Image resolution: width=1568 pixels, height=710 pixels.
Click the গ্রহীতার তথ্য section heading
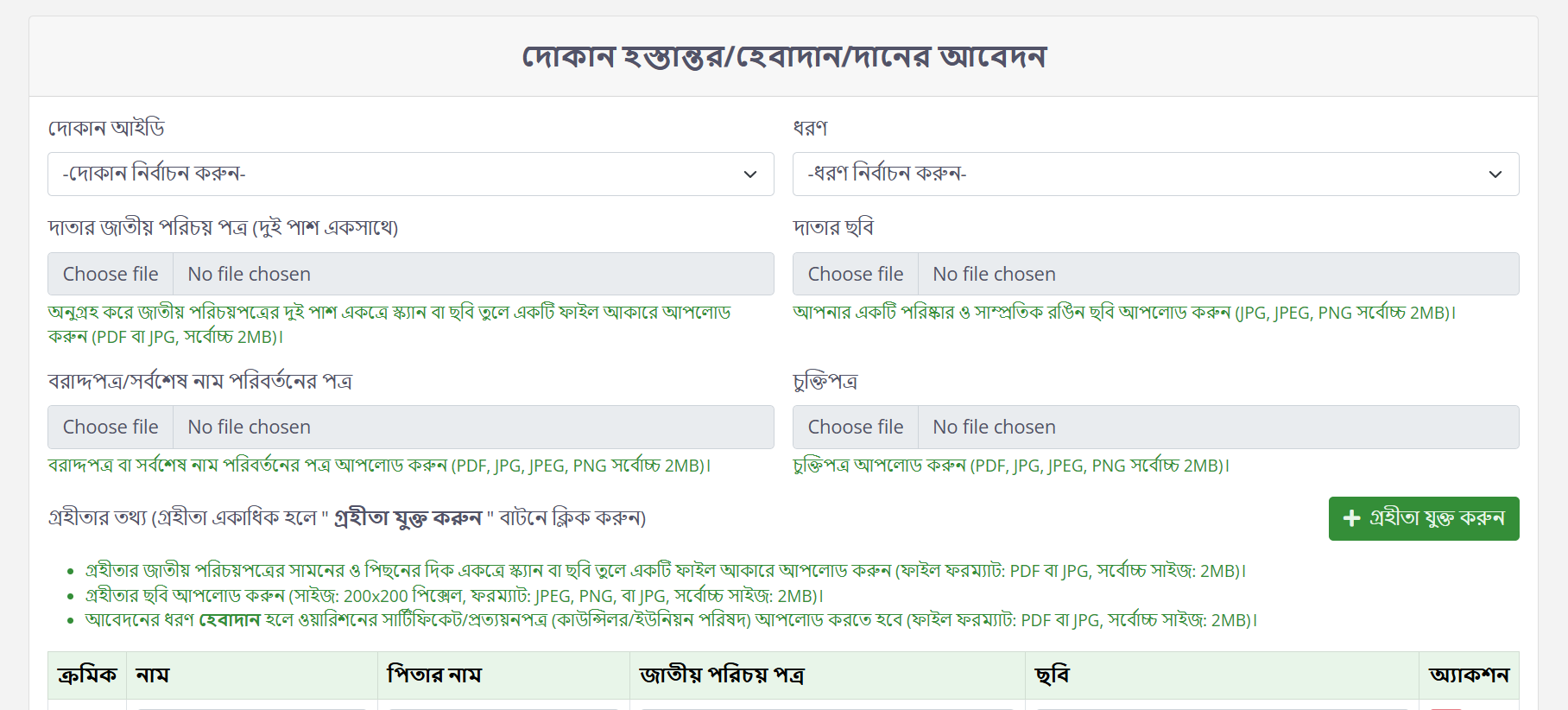coord(347,518)
